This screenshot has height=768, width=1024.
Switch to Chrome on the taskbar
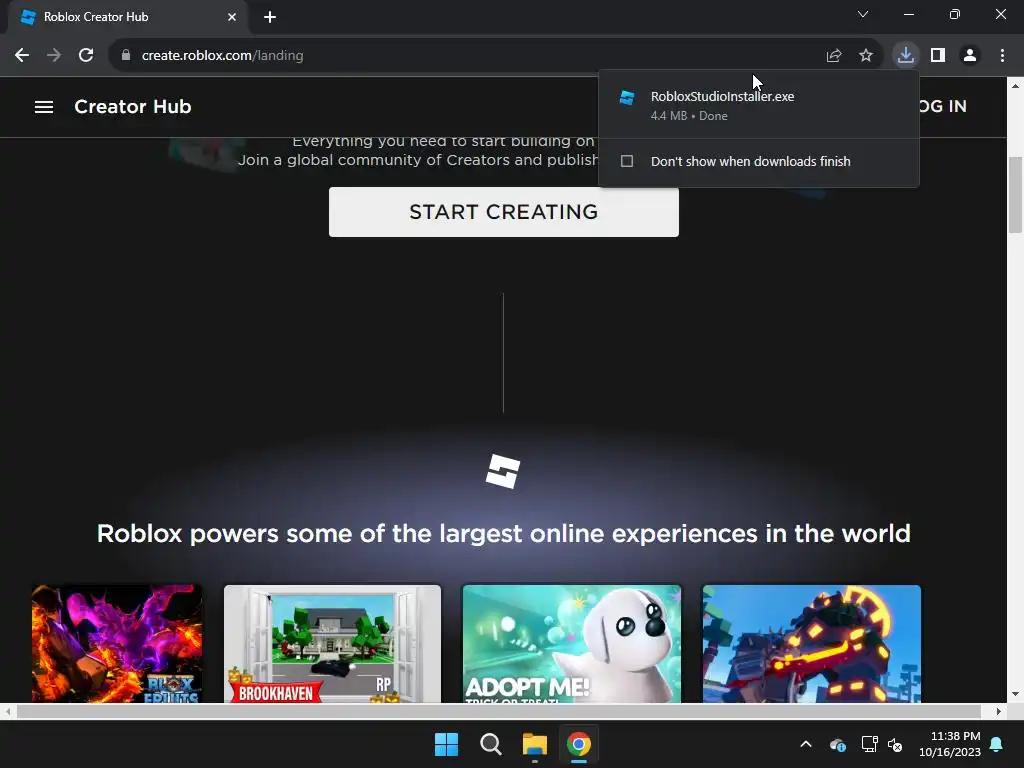(579, 744)
